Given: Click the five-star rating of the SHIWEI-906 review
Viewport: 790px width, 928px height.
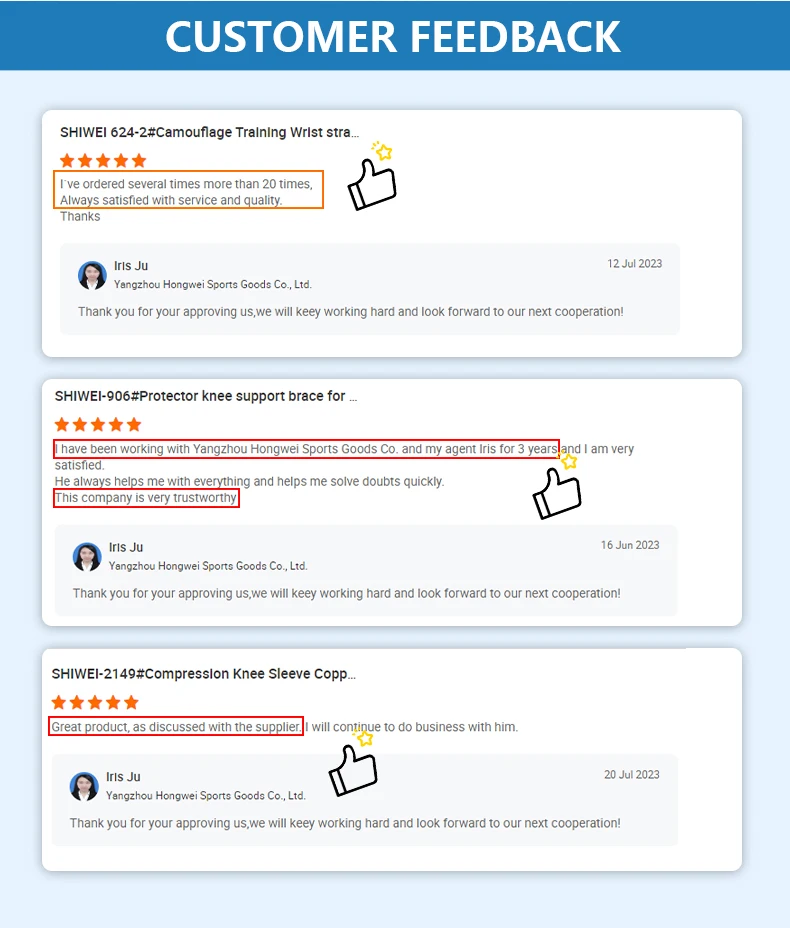Looking at the screenshot, I should coord(98,424).
